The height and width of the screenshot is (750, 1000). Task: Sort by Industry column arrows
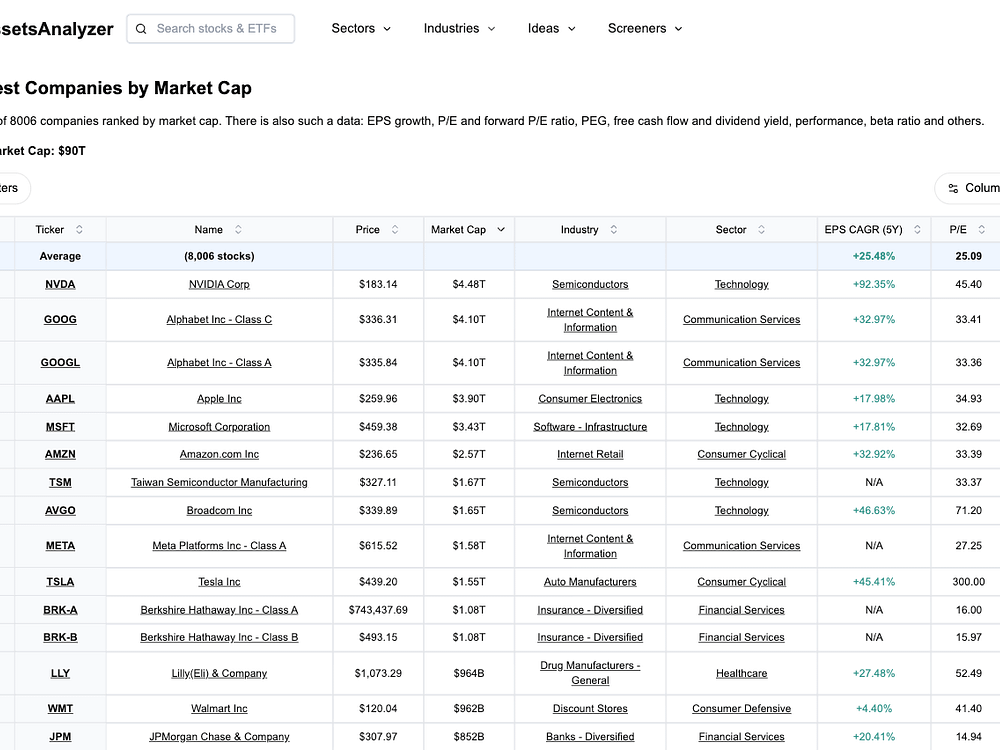tap(614, 230)
